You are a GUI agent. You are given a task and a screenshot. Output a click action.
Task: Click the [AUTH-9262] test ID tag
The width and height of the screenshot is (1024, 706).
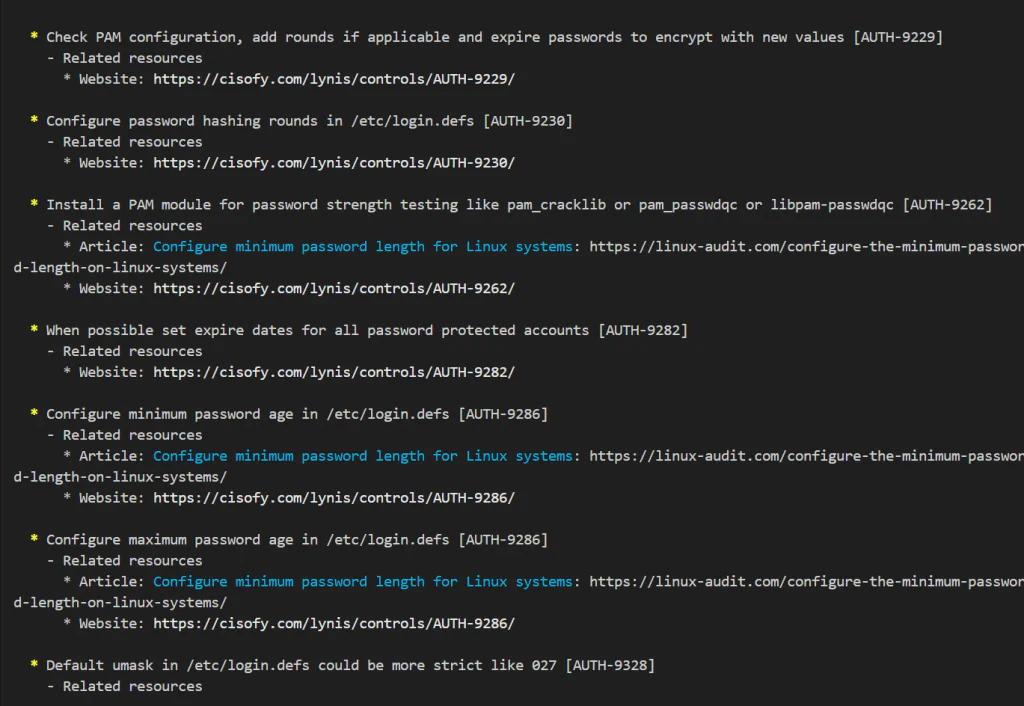tap(948, 204)
